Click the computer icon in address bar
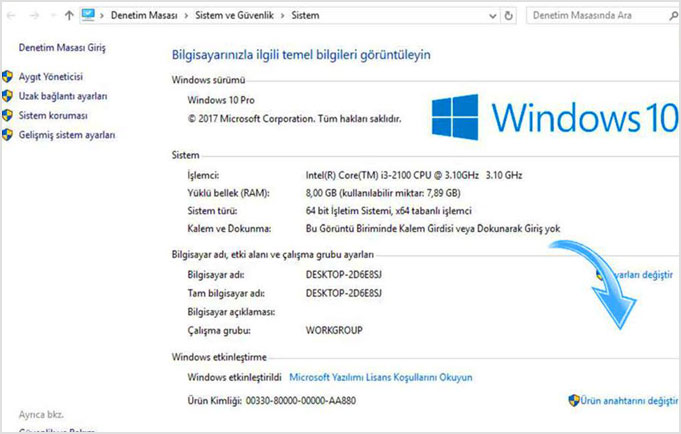This screenshot has height=434, width=681. coord(90,16)
